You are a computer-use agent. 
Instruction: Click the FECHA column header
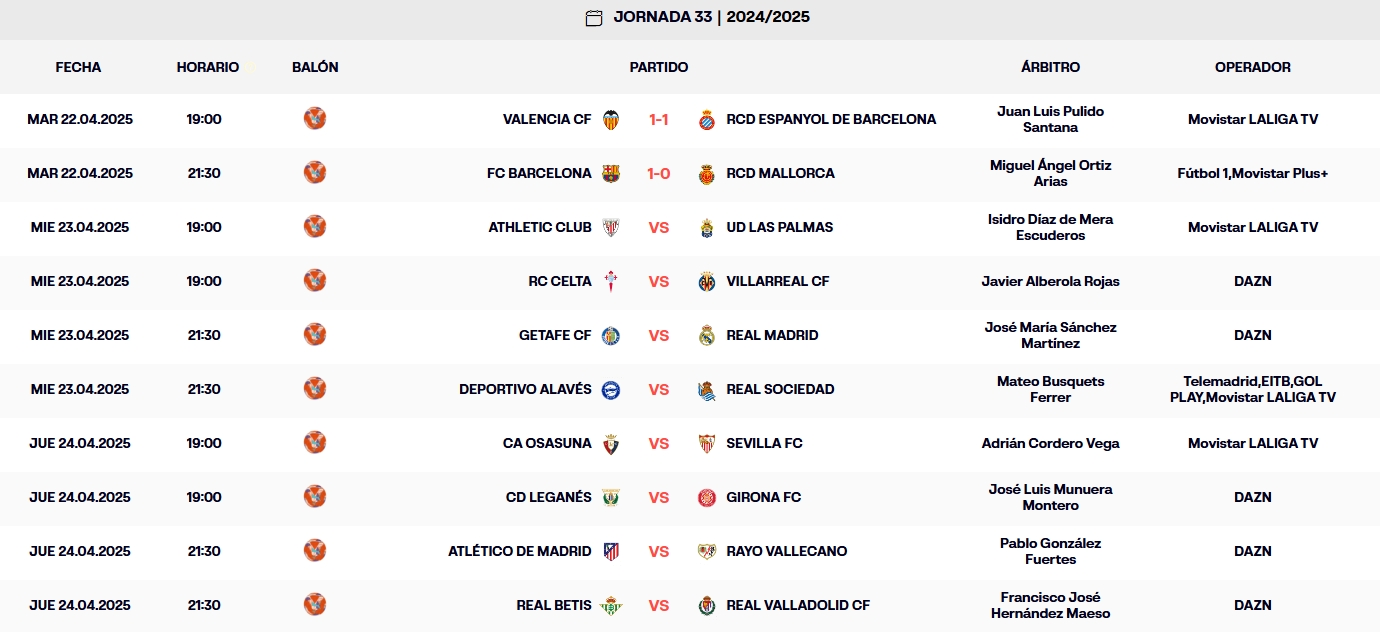click(78, 67)
